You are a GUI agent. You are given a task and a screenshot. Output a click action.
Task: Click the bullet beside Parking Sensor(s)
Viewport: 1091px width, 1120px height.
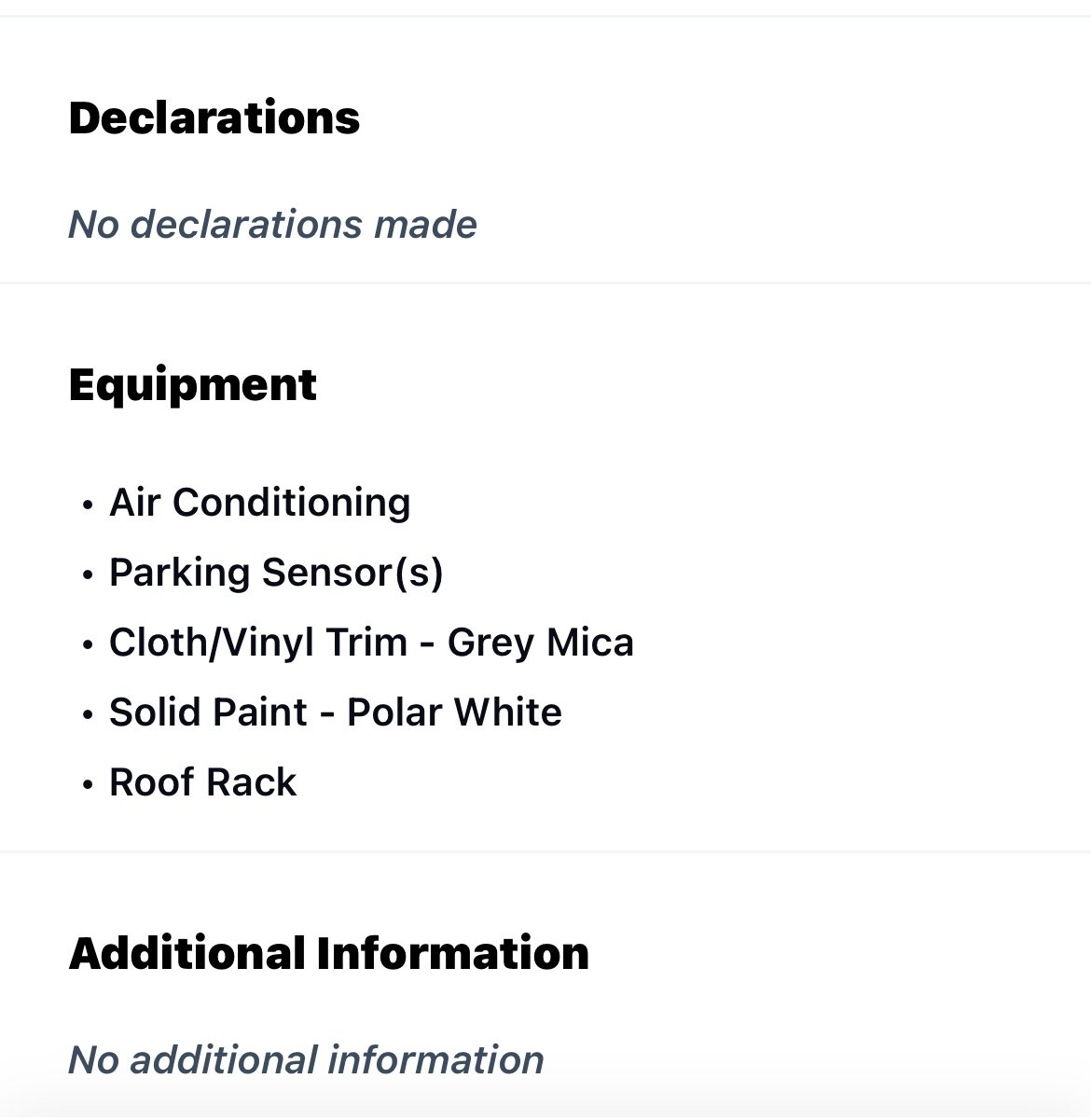click(88, 576)
